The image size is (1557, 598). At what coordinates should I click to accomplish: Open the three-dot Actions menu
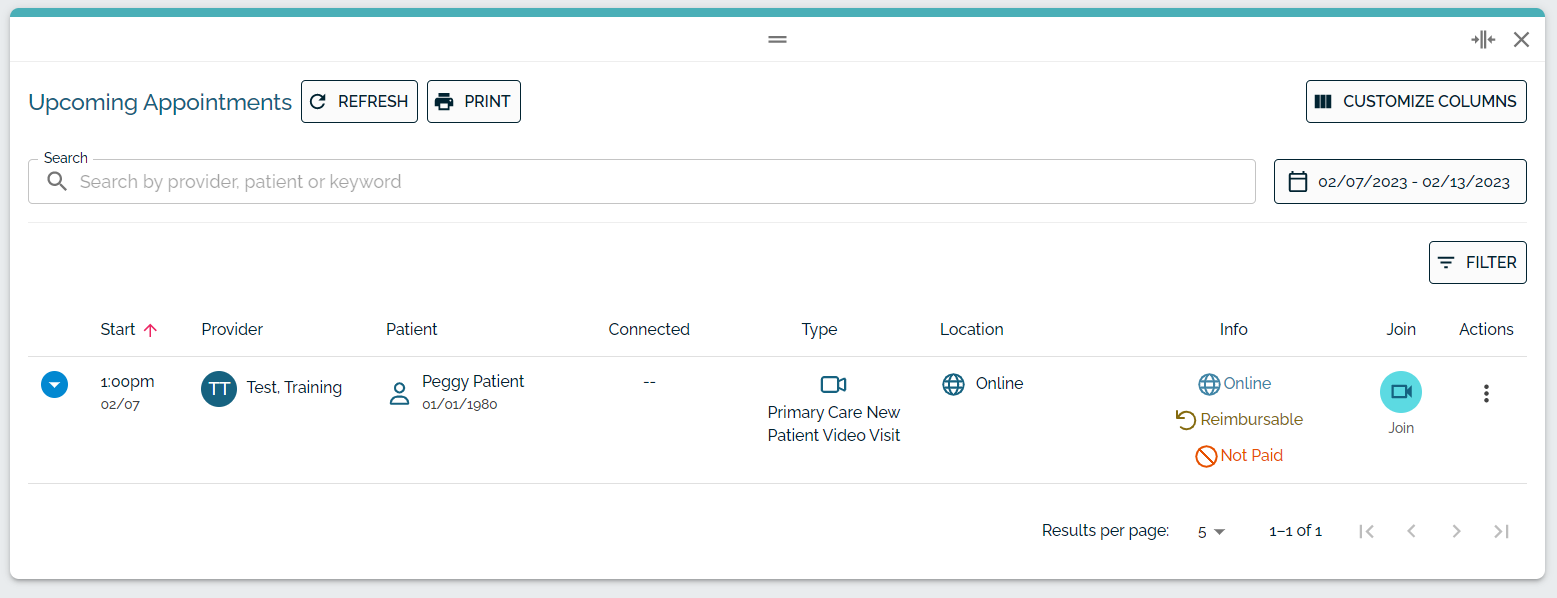pyautogui.click(x=1486, y=394)
